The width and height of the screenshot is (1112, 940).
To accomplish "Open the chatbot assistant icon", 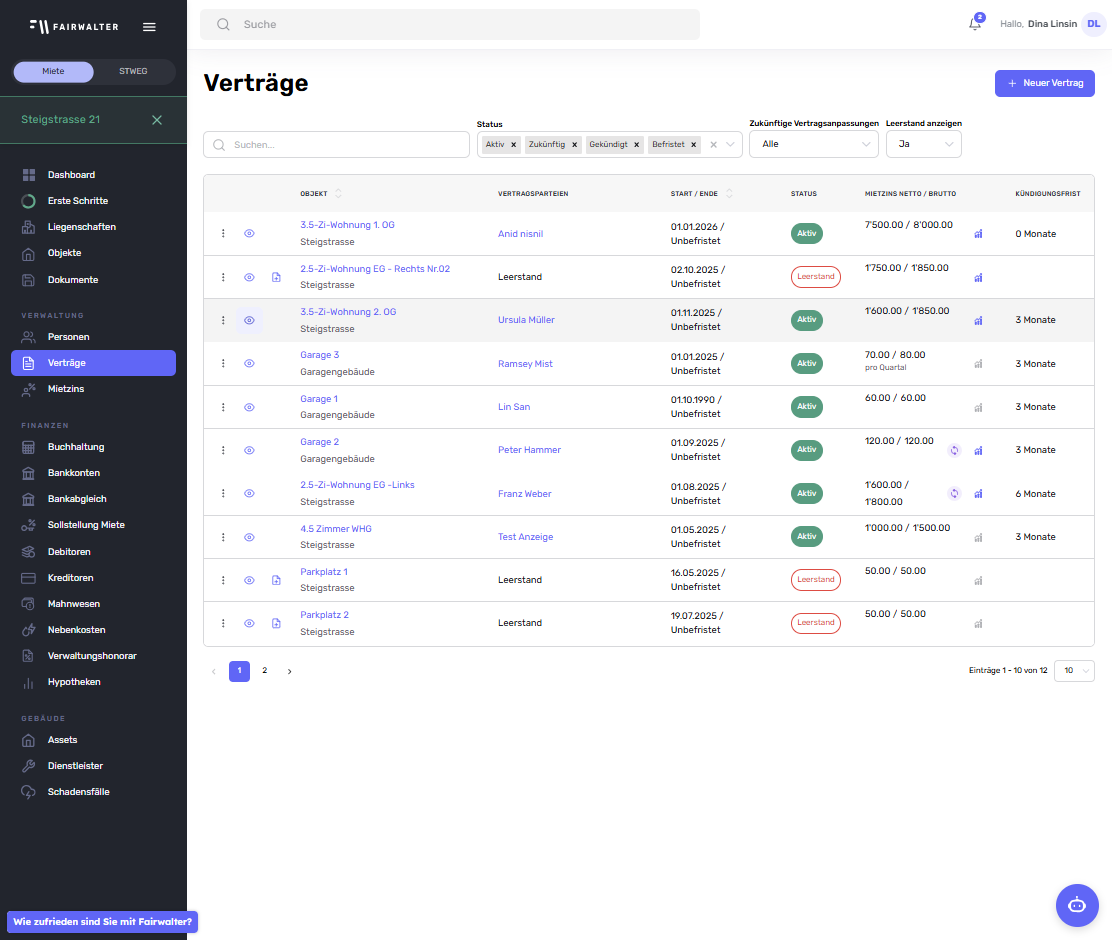I will tap(1076, 905).
